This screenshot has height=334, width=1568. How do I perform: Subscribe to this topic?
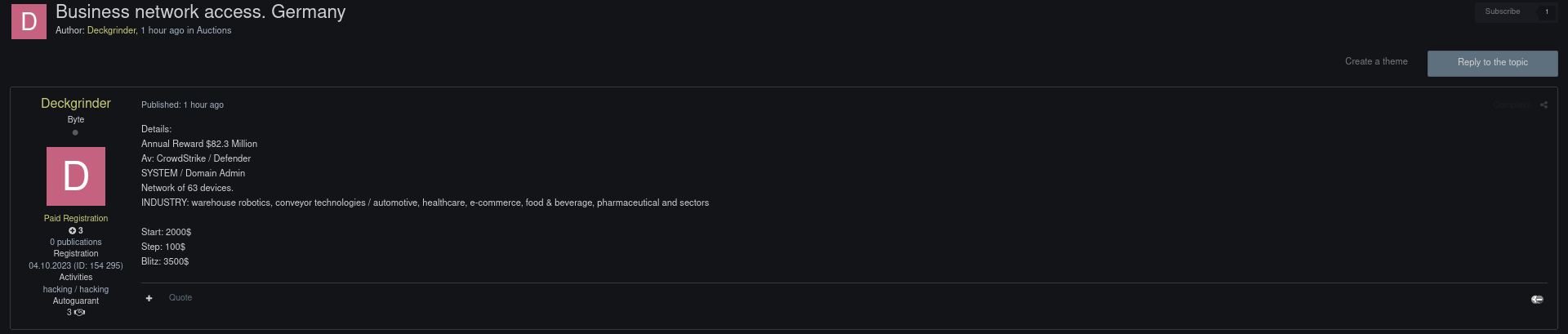point(1503,11)
